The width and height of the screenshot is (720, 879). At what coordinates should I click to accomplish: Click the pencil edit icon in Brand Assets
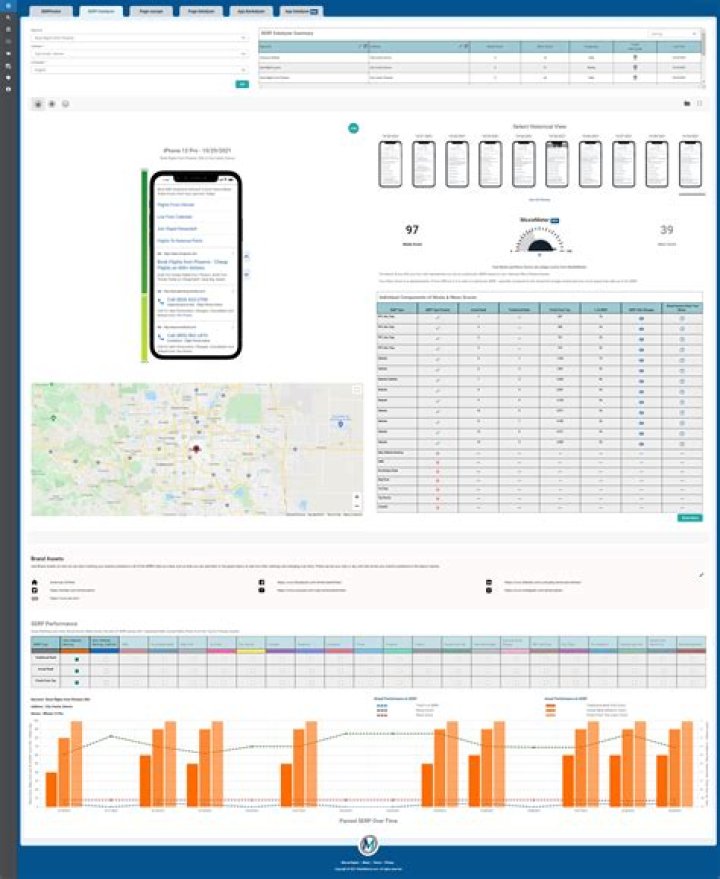coord(701,574)
